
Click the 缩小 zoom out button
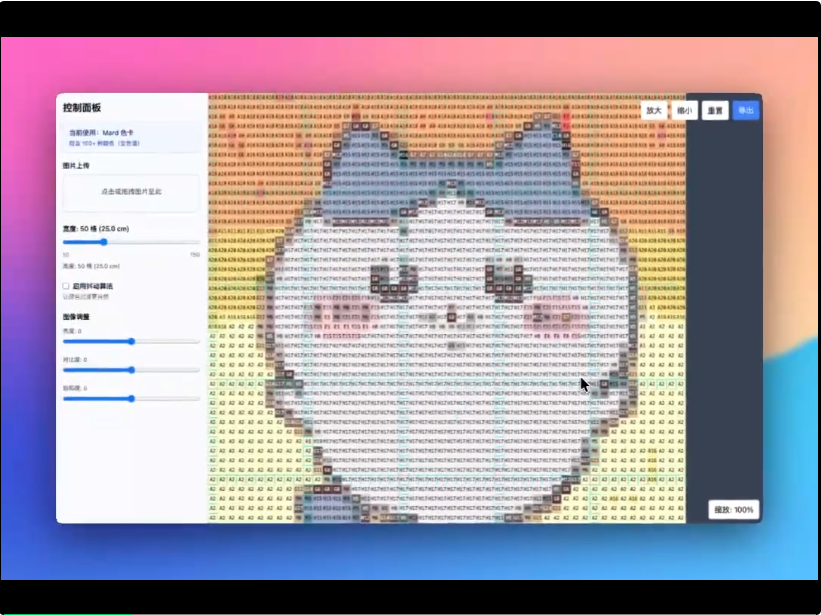point(684,110)
